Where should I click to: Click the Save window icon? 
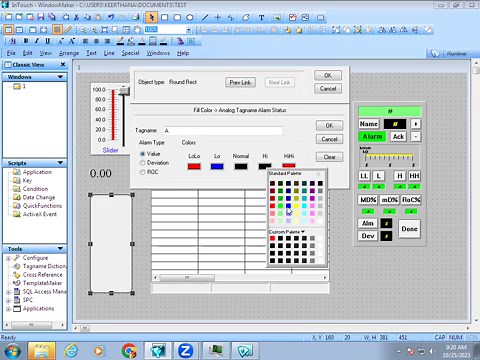pos(41,17)
